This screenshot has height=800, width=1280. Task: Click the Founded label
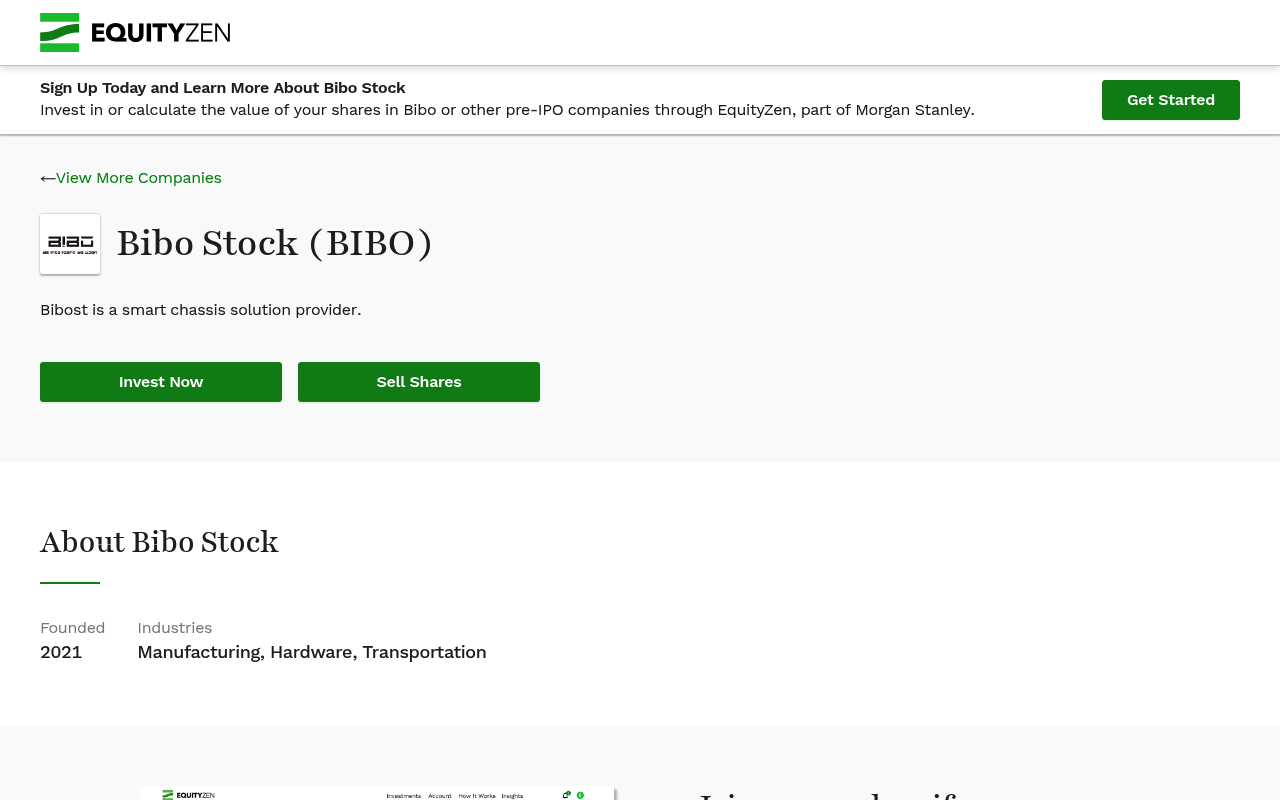[72, 628]
